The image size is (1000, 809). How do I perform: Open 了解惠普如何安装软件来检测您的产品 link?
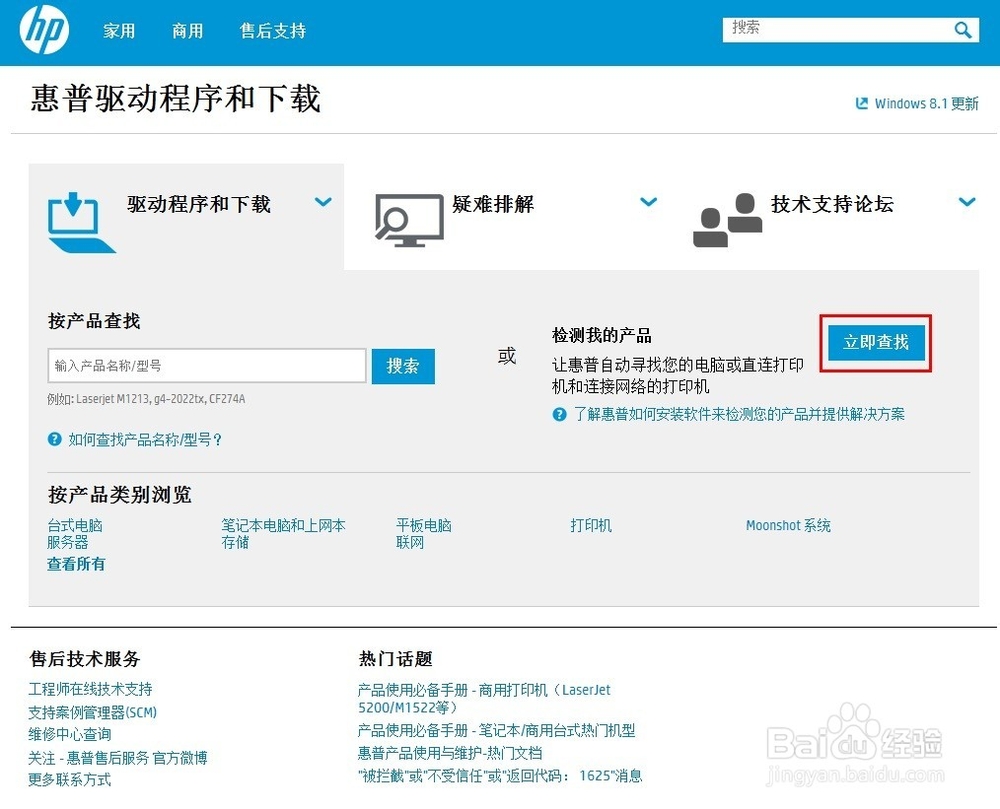(739, 414)
